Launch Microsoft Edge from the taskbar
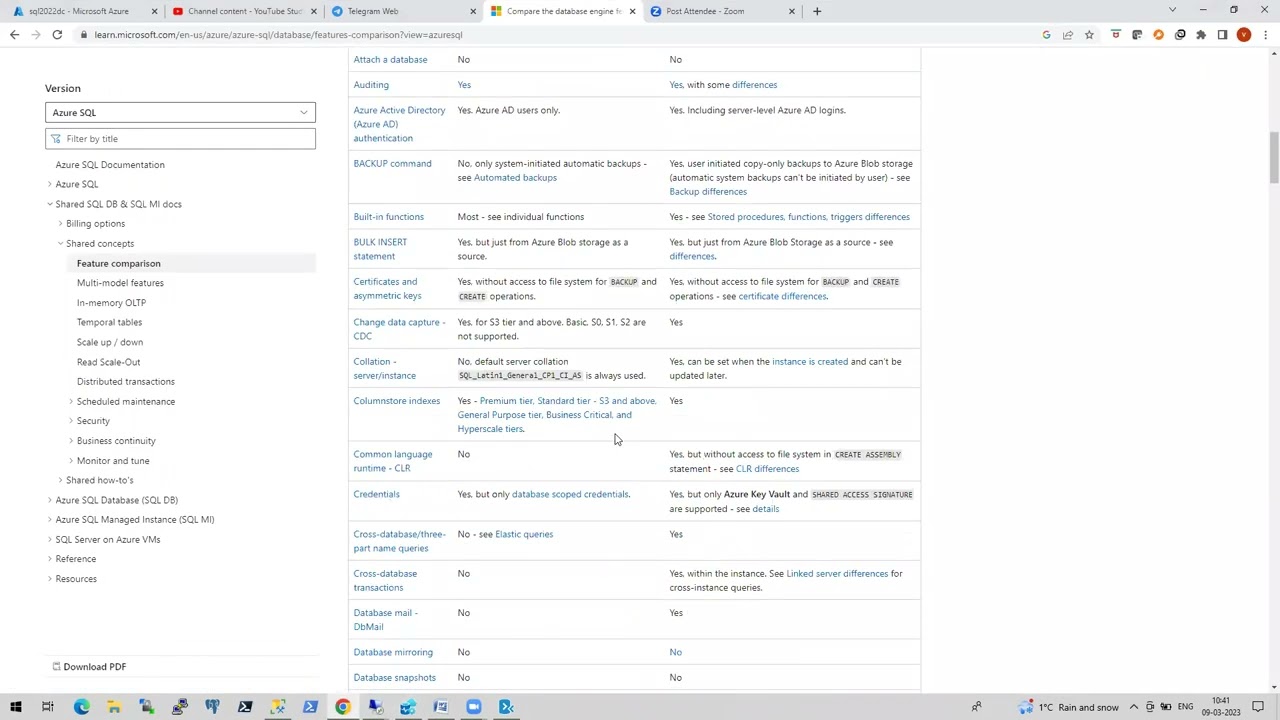This screenshot has width=1280, height=720. pos(81,707)
